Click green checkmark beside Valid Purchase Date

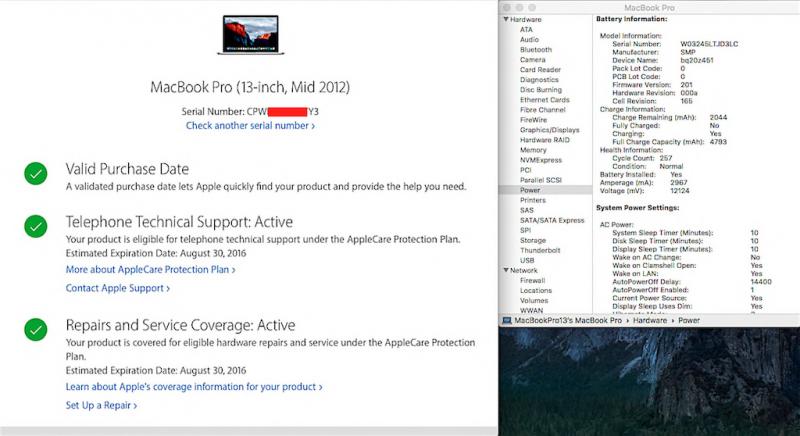tap(36, 173)
